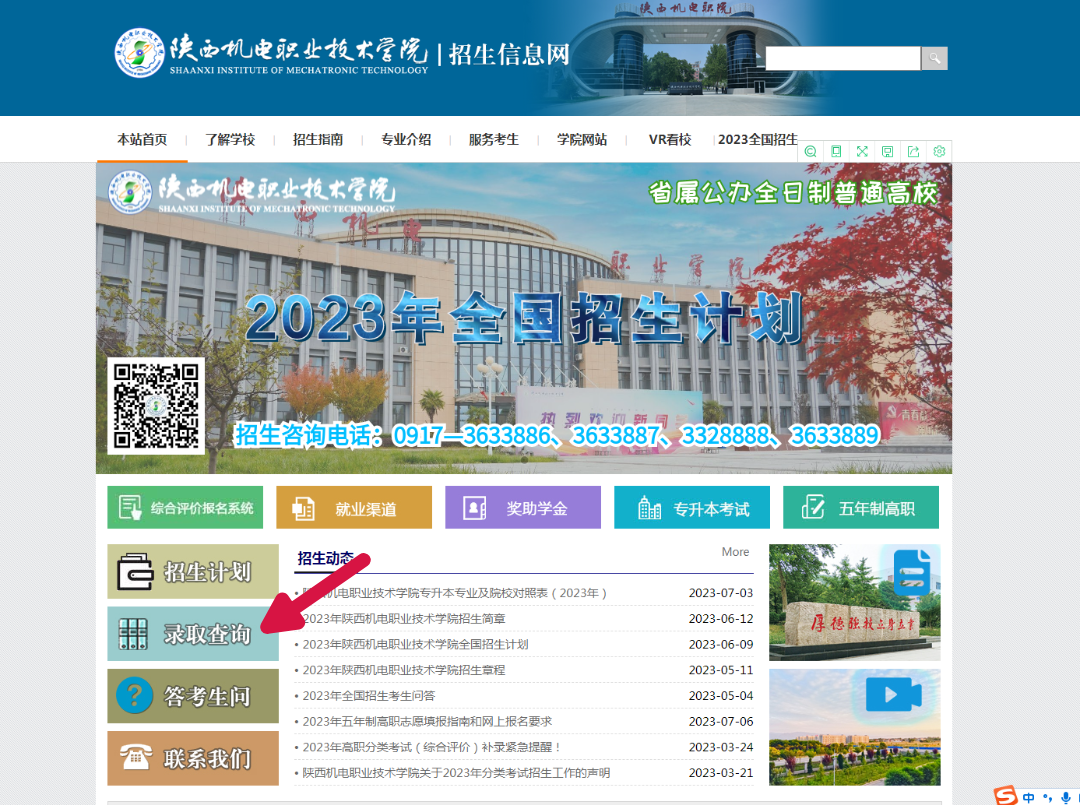Click the tablet/mobile view icon in floating toolbar
Screen dimensions: 1080x805
point(836,151)
